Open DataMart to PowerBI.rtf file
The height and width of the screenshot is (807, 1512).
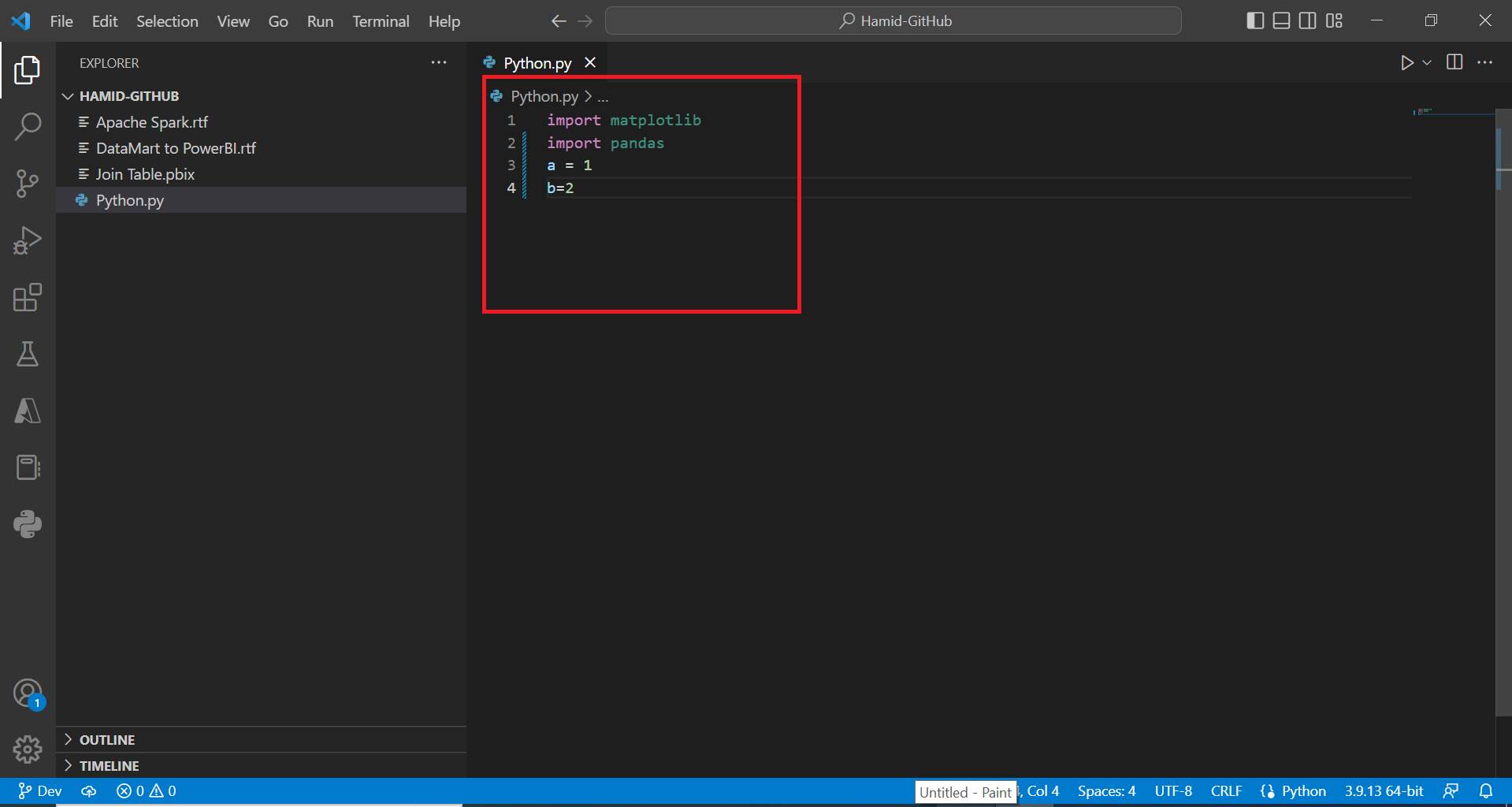pyautogui.click(x=262, y=148)
